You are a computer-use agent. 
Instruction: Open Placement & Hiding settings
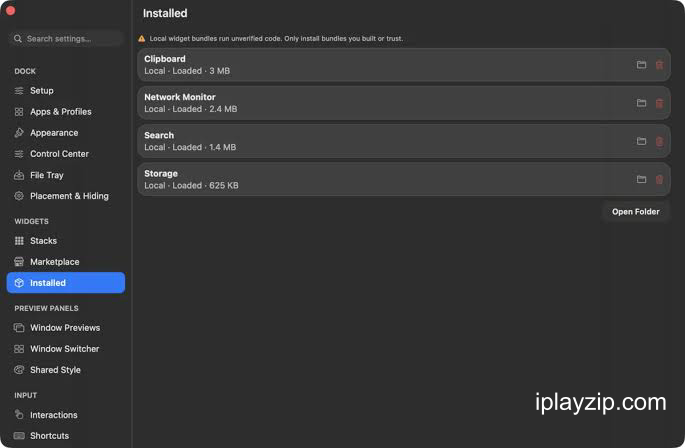[x=66, y=196]
